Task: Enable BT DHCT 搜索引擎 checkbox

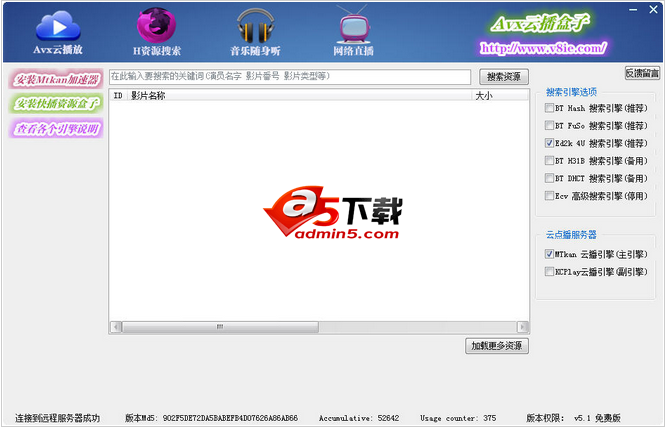Action: coord(549,178)
